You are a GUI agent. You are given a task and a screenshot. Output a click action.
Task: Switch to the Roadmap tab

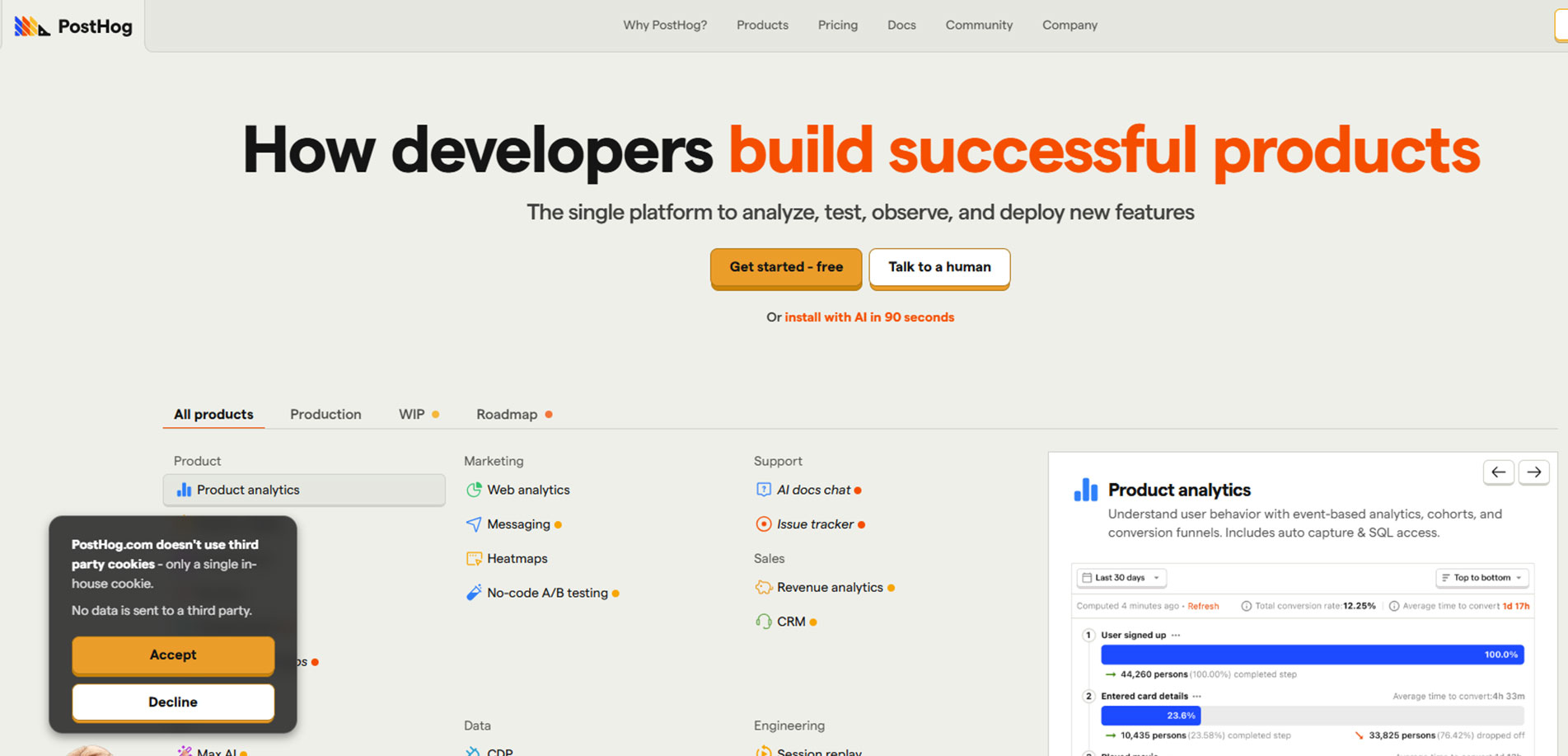coord(513,414)
